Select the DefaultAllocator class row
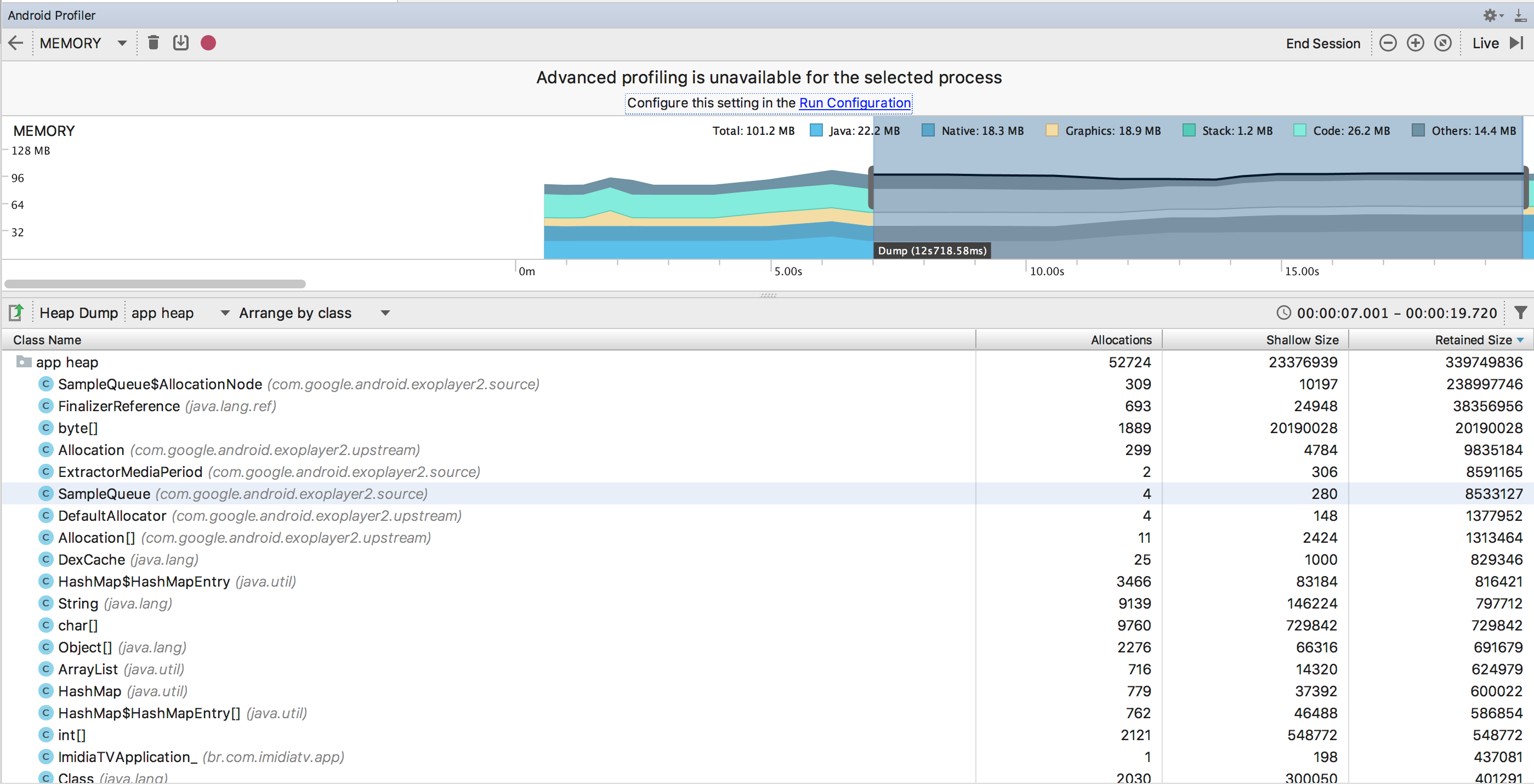 (112, 515)
